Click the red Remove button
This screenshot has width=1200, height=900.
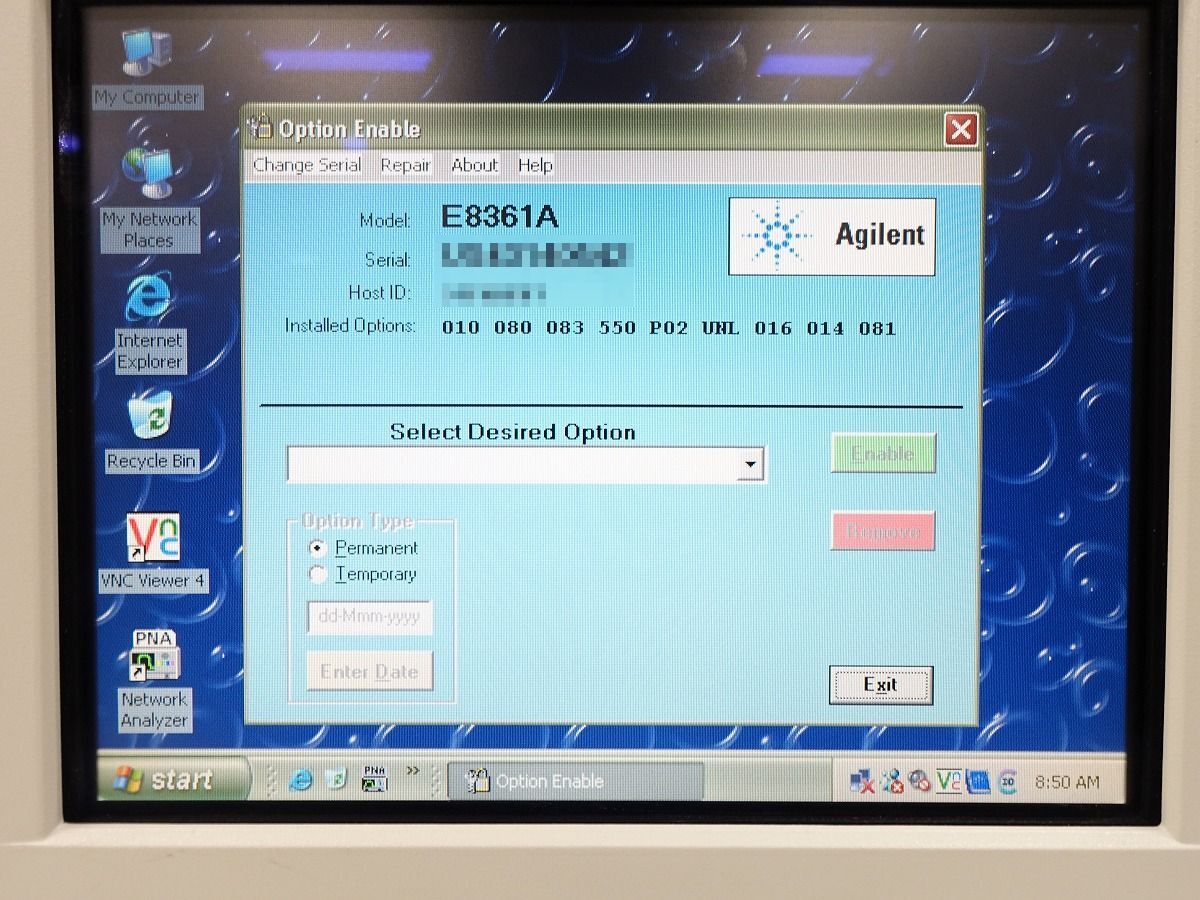coord(883,531)
